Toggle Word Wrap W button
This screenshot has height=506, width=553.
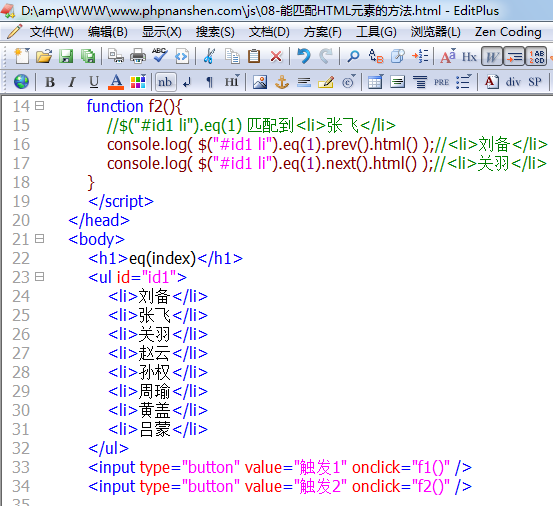click(x=492, y=56)
